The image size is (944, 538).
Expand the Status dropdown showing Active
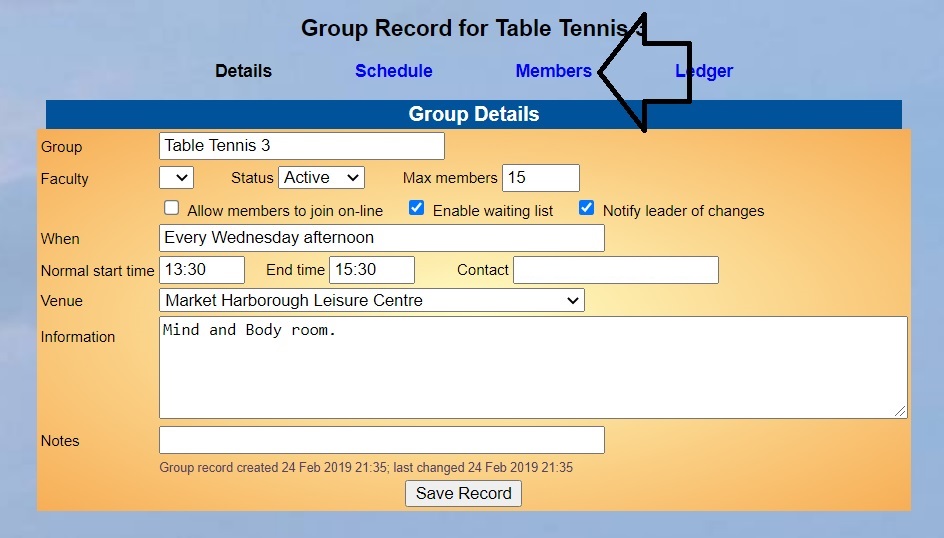[x=321, y=178]
